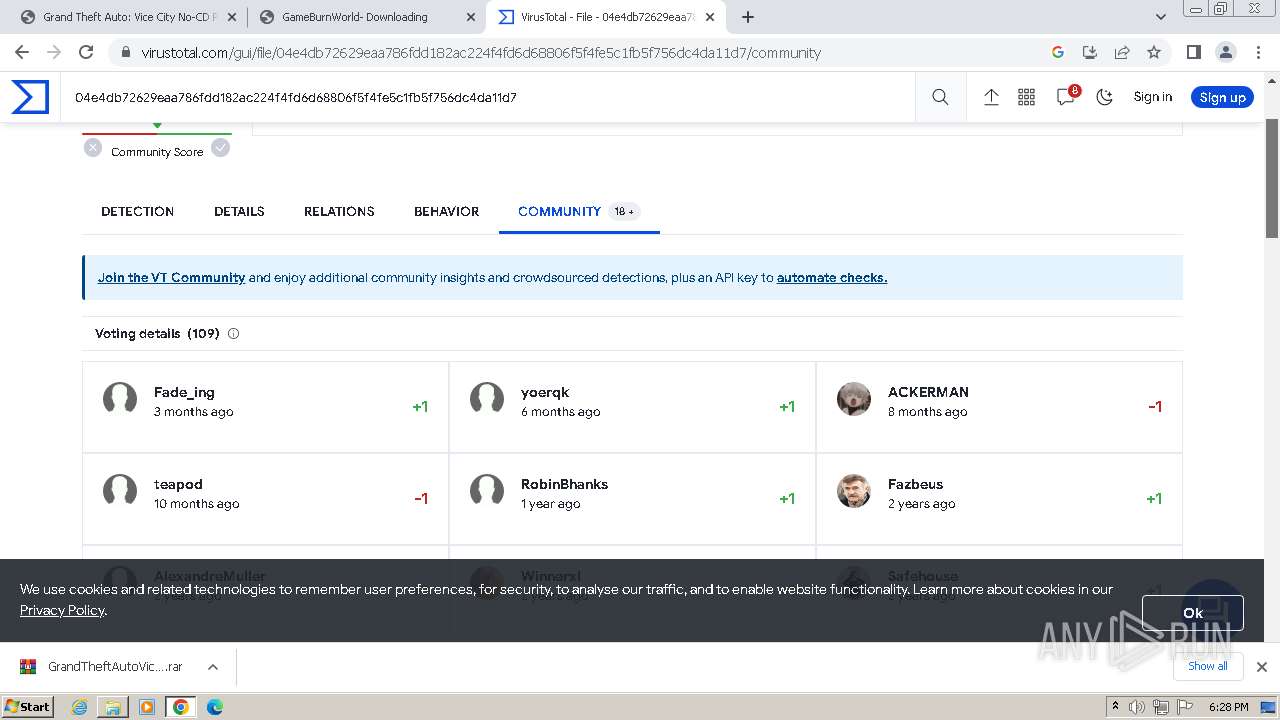
Task: Switch to the DETAILS tab
Action: (x=239, y=211)
